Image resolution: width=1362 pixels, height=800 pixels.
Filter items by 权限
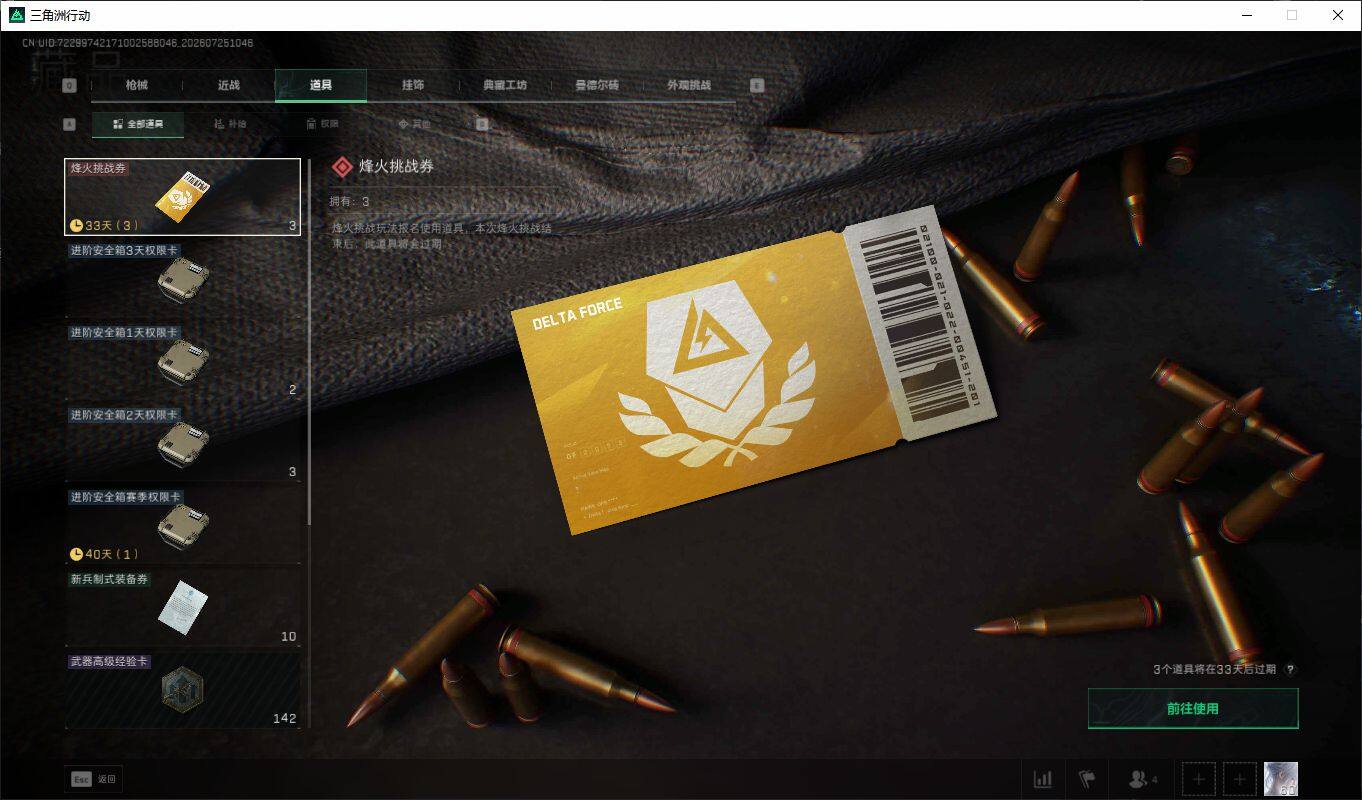[322, 124]
